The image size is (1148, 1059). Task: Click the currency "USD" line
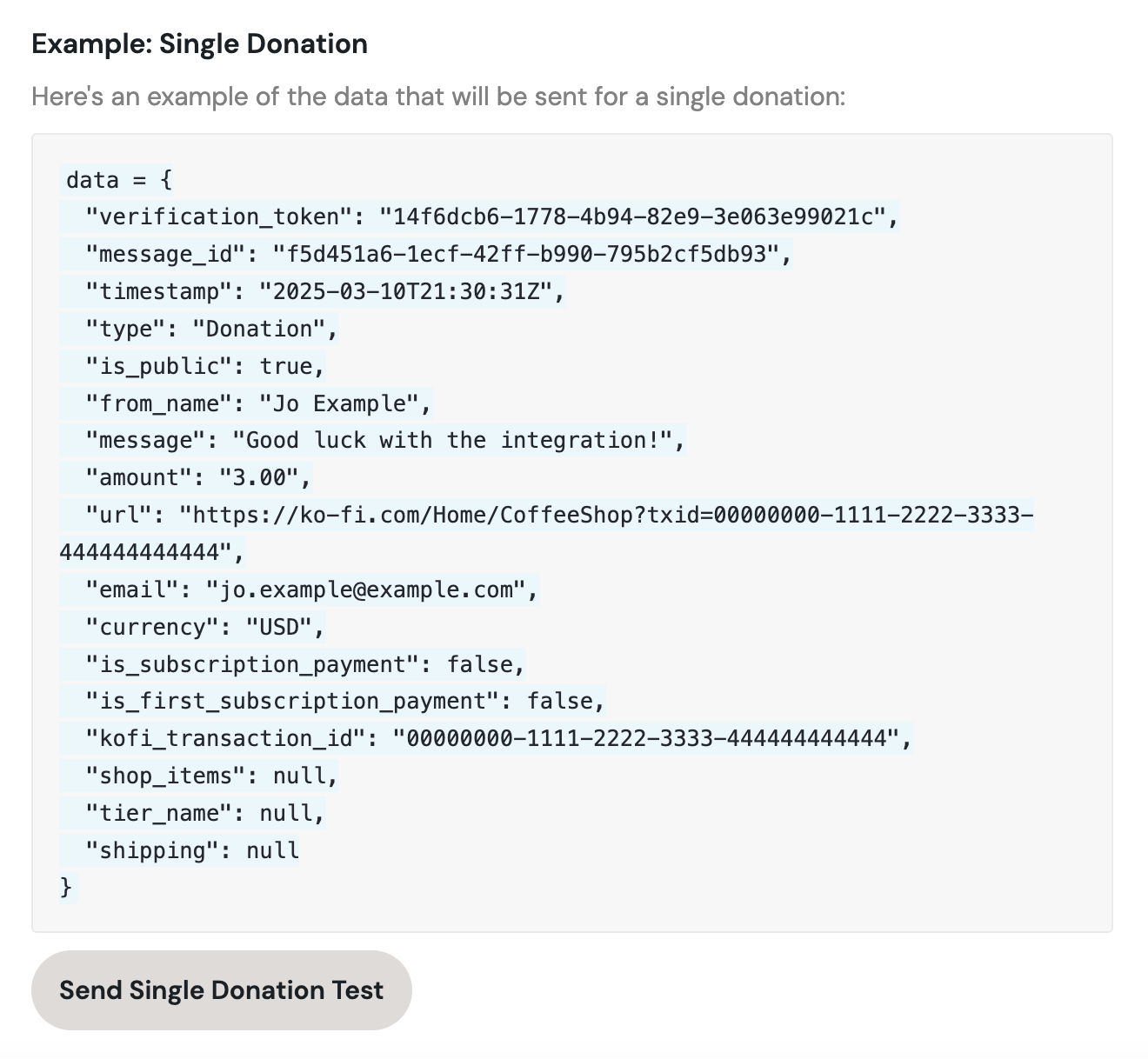205,627
